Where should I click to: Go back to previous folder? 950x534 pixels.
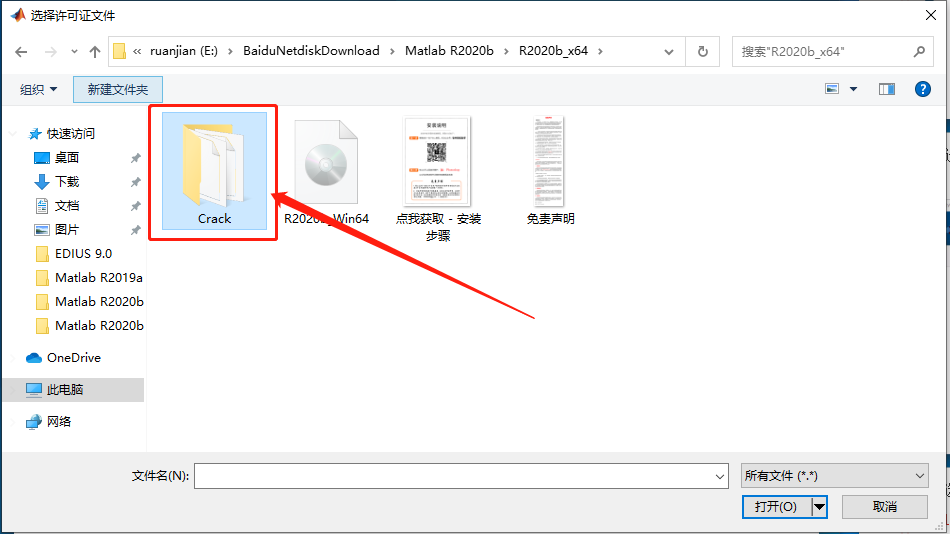21,52
